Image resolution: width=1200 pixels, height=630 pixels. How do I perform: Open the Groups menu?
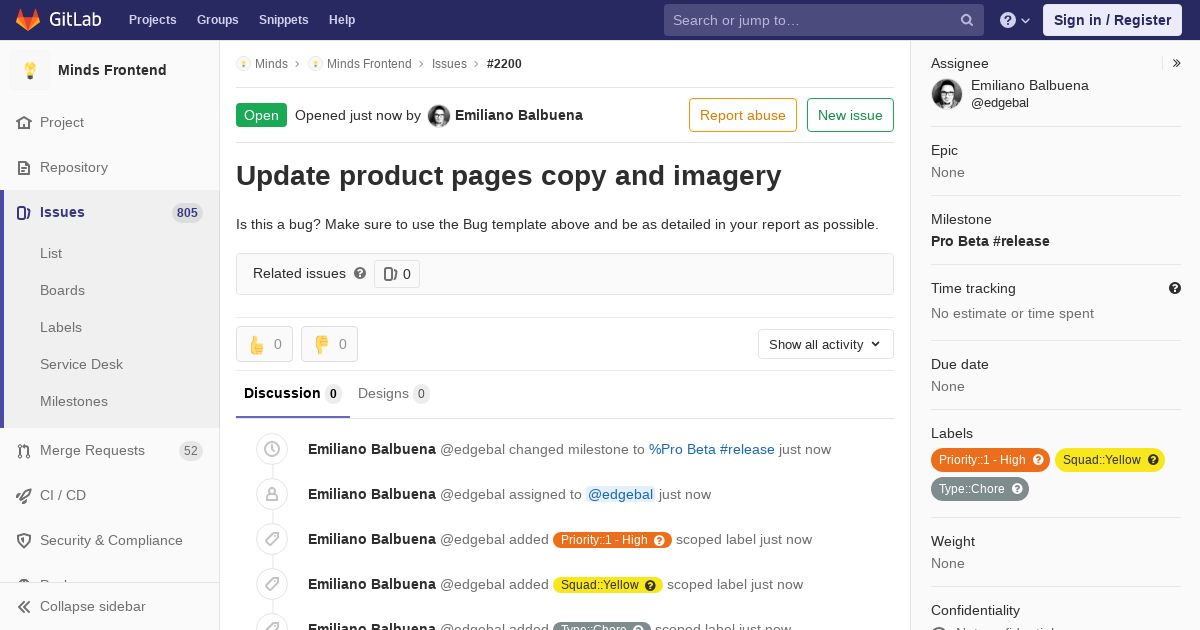(218, 20)
